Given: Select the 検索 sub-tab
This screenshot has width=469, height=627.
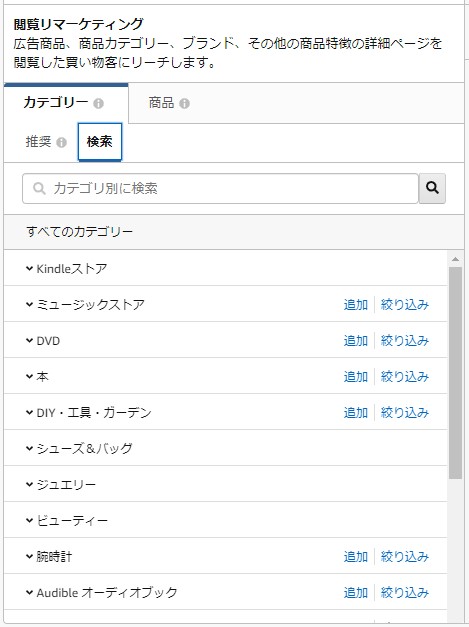Looking at the screenshot, I should 100,142.
